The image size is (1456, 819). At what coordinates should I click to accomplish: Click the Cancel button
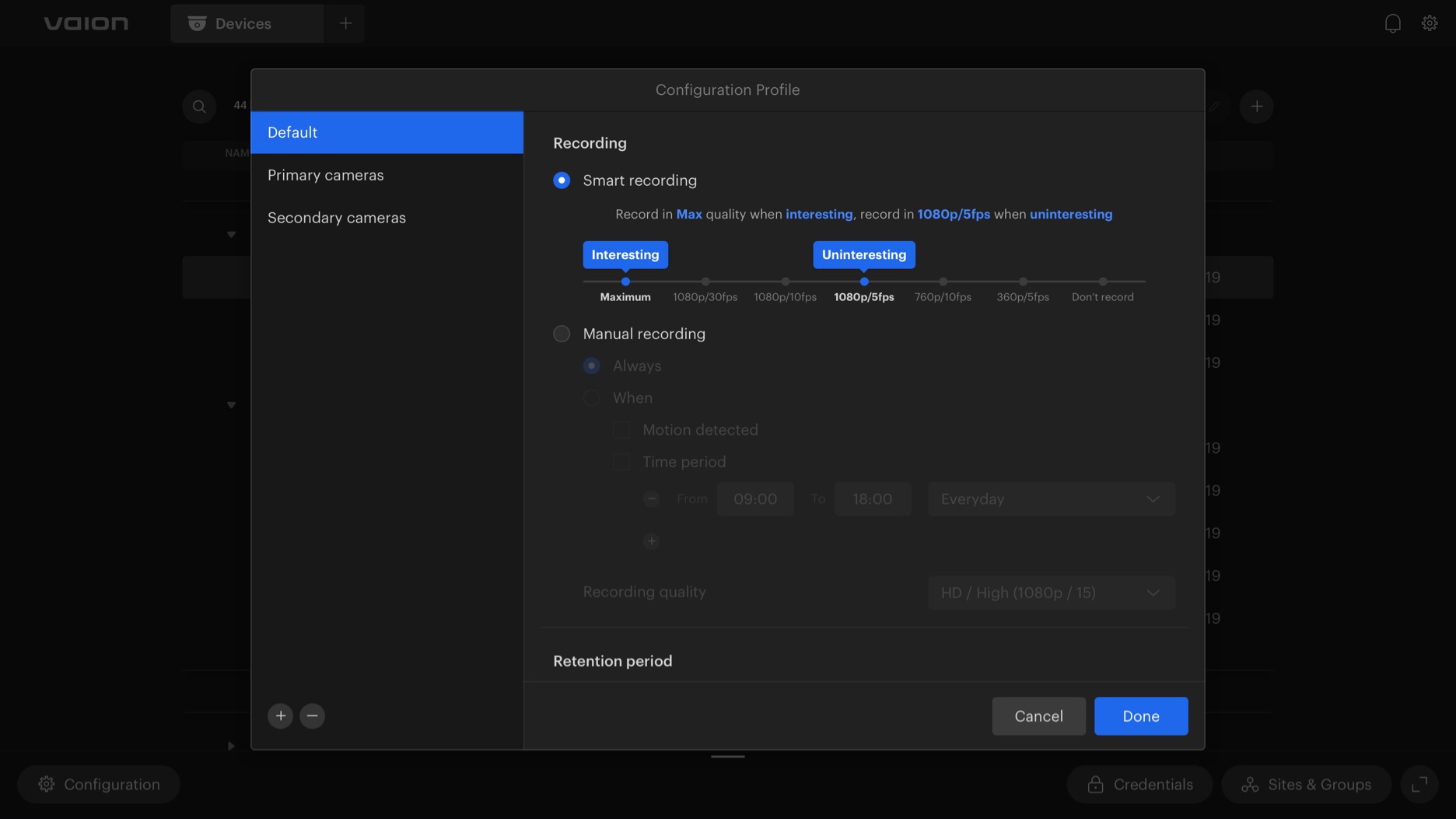point(1038,716)
